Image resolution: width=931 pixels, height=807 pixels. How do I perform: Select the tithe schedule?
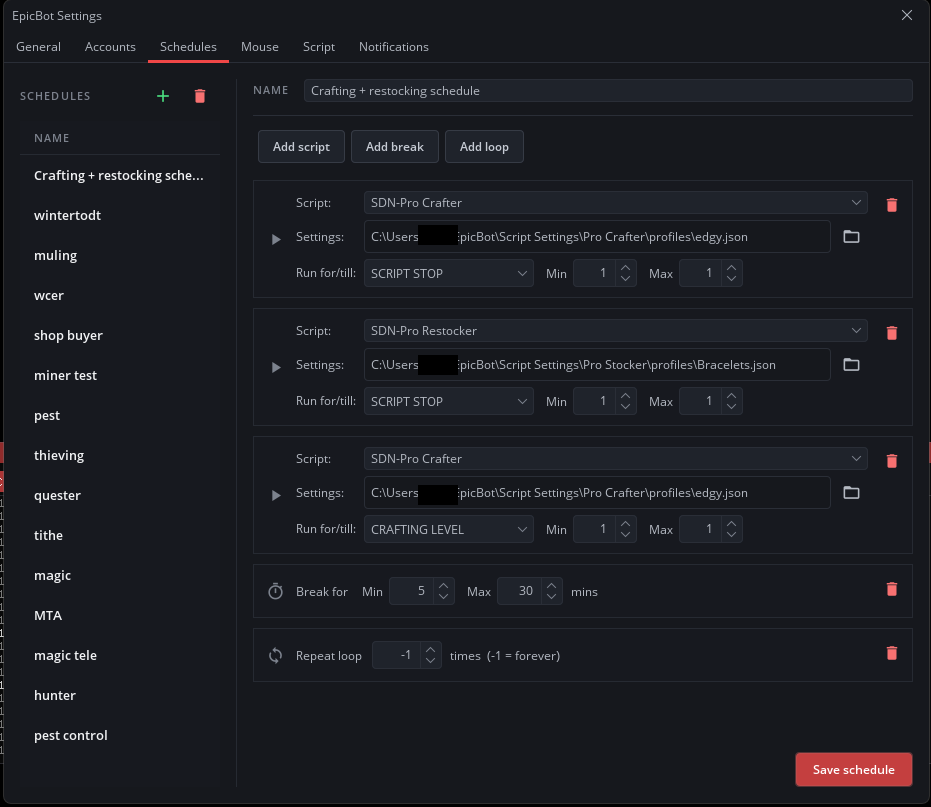point(119,535)
